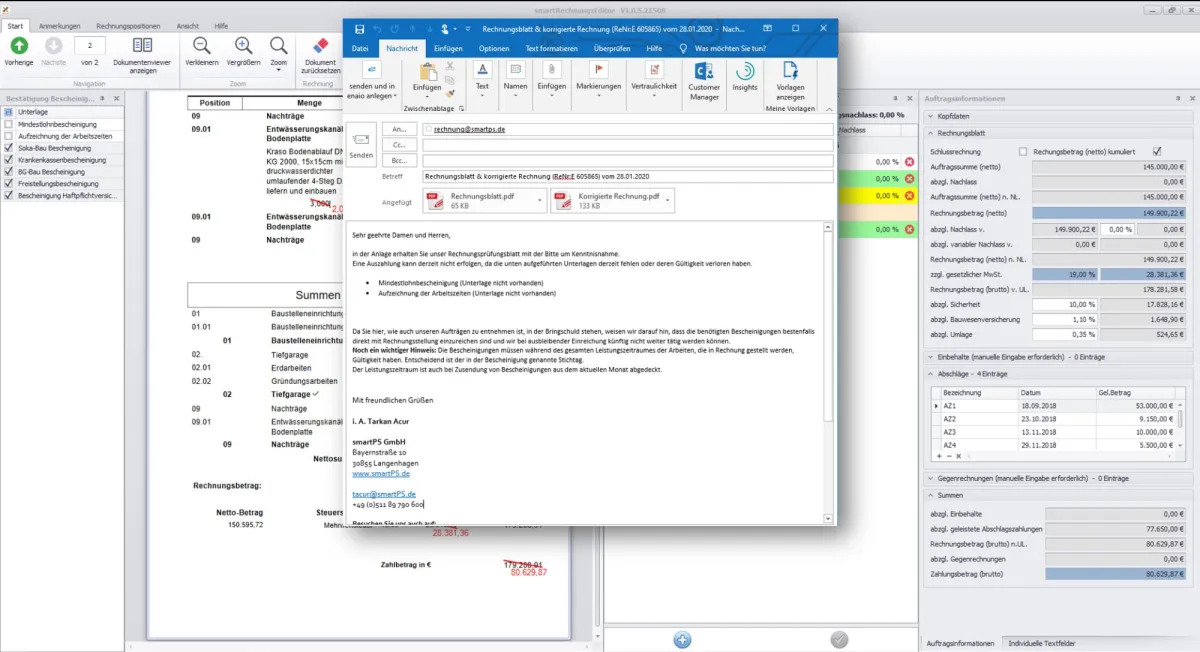Screen dimensions: 1200x652
Task: Open the Rechnungspositionen tab
Action: [126, 26]
